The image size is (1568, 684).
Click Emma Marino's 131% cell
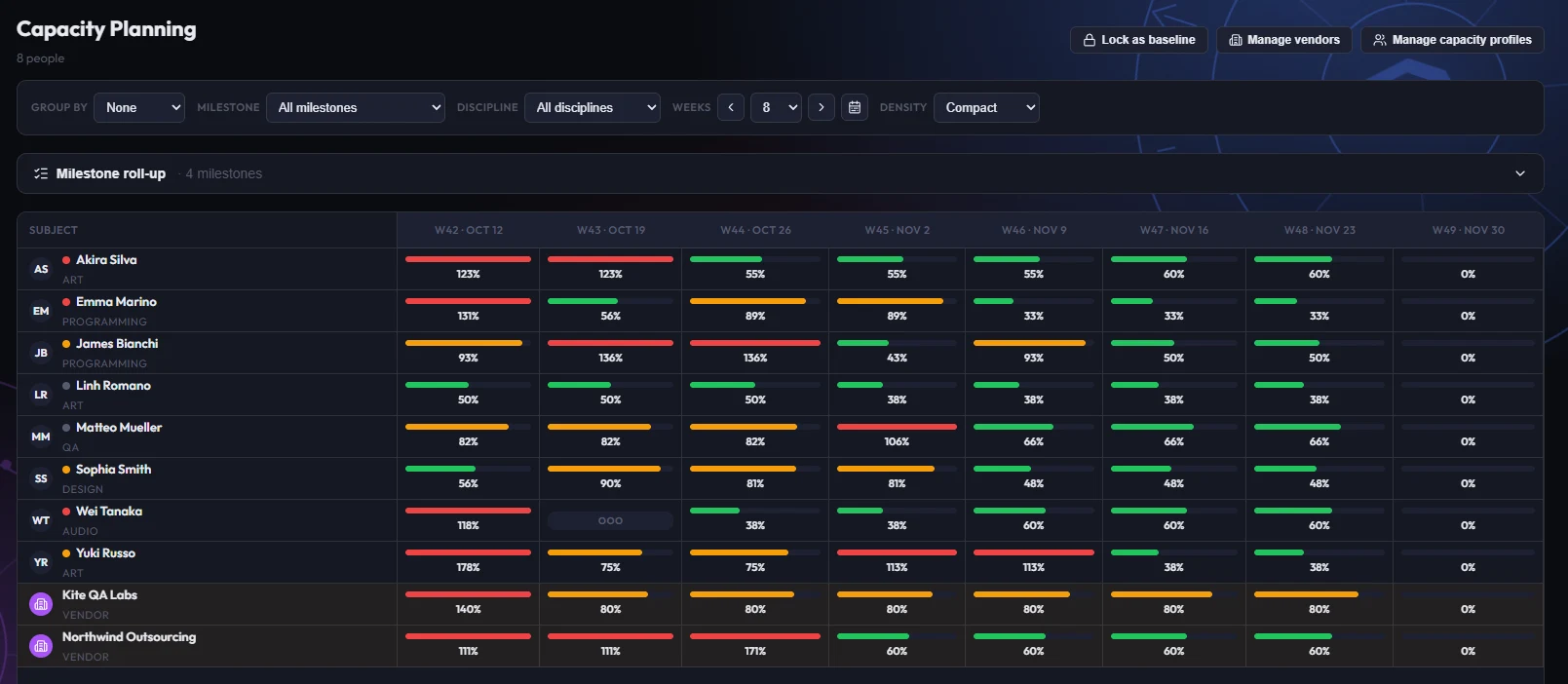pyautogui.click(x=468, y=311)
